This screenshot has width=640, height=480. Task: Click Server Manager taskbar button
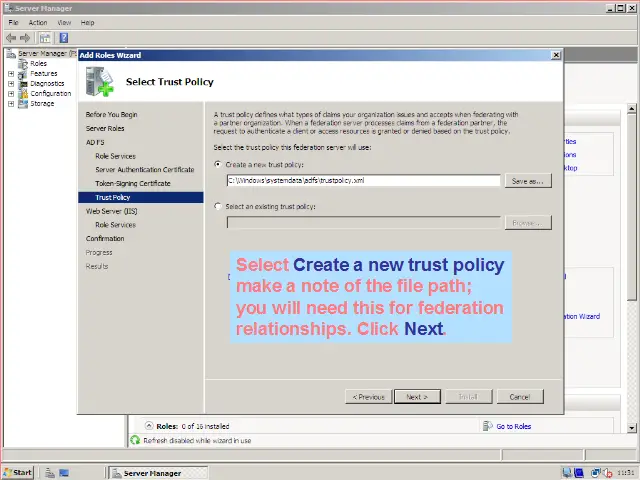tap(159, 473)
